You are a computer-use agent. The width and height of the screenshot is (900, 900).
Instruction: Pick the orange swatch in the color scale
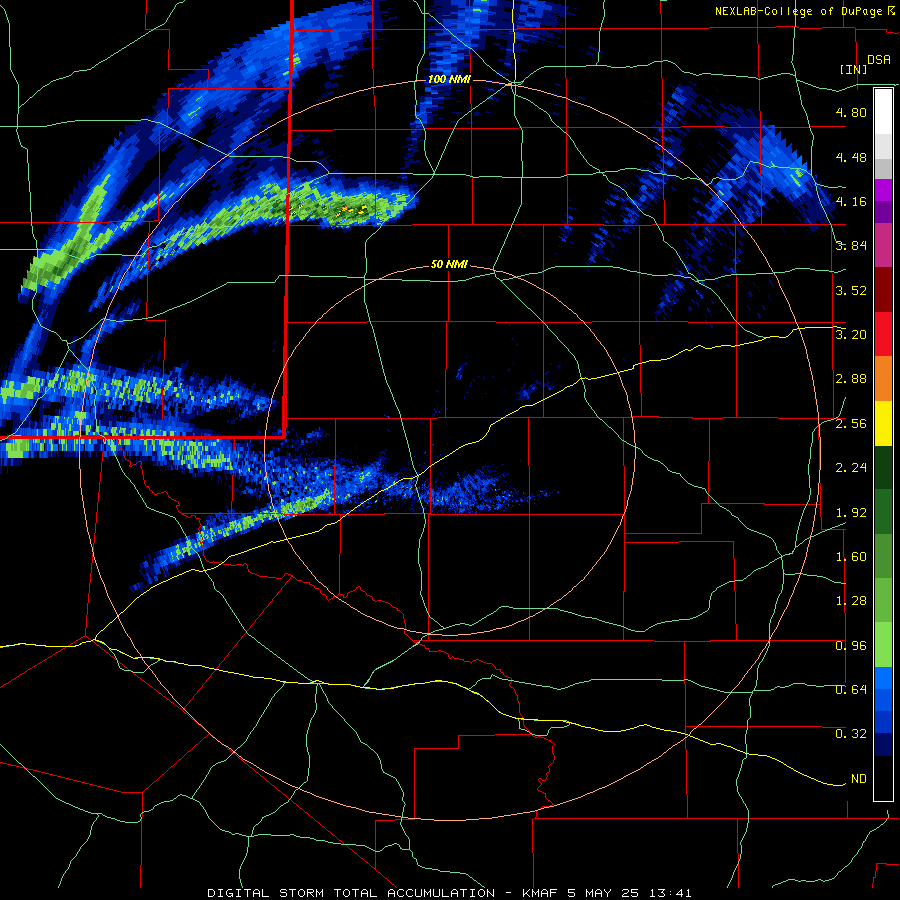(883, 379)
